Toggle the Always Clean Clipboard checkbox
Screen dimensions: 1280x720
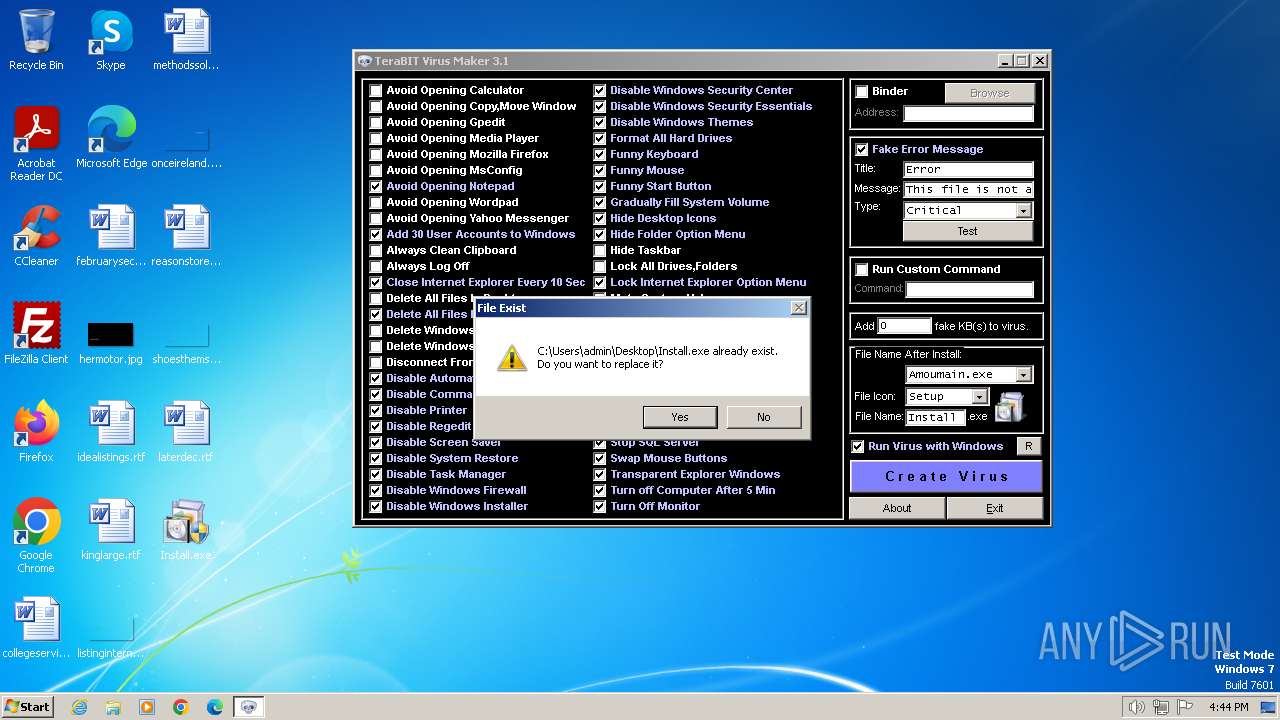376,250
